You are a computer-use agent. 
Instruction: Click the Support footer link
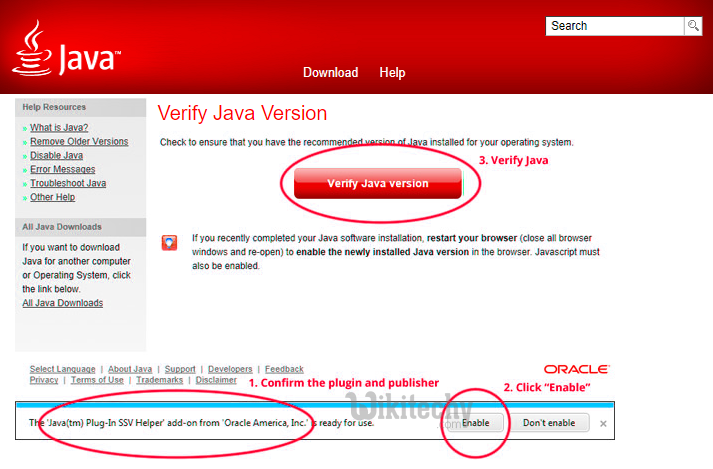(180, 369)
